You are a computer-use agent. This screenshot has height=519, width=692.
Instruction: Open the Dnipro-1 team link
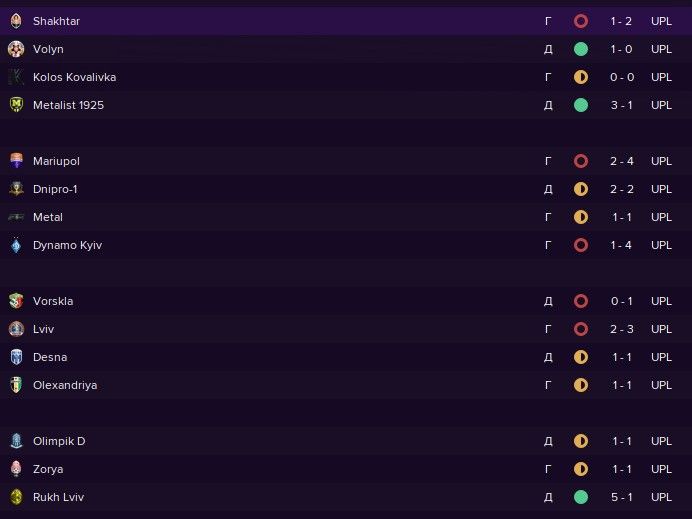(x=56, y=189)
